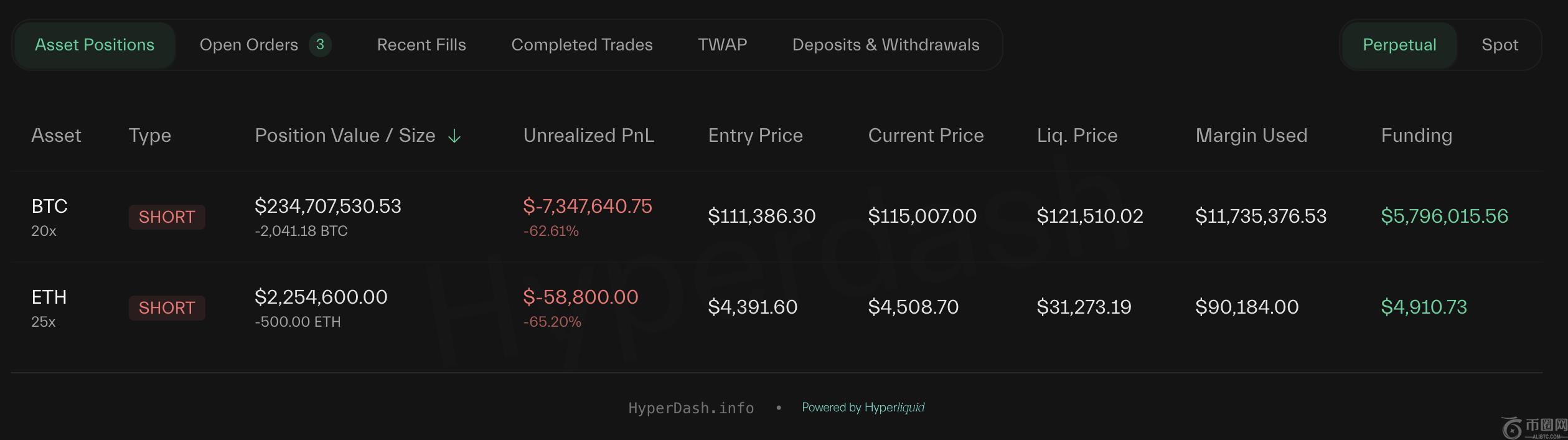The height and width of the screenshot is (440, 1568).
Task: Open the Asset Positions tab
Action: click(x=95, y=45)
